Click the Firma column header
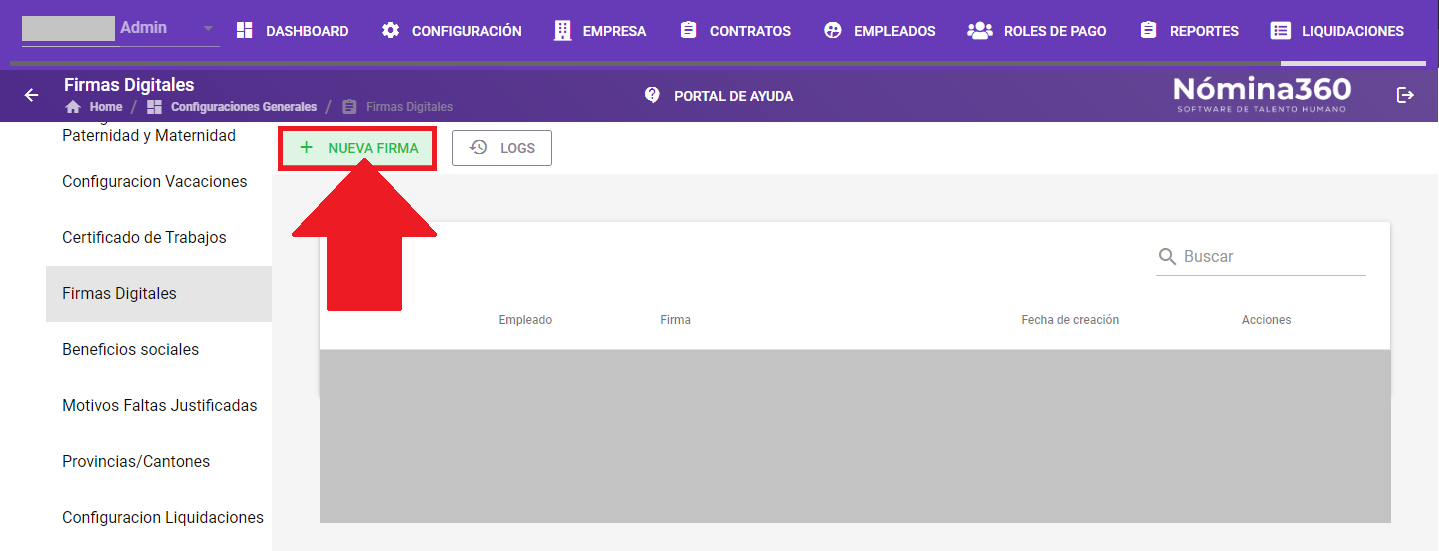This screenshot has width=1439, height=551. coord(675,320)
